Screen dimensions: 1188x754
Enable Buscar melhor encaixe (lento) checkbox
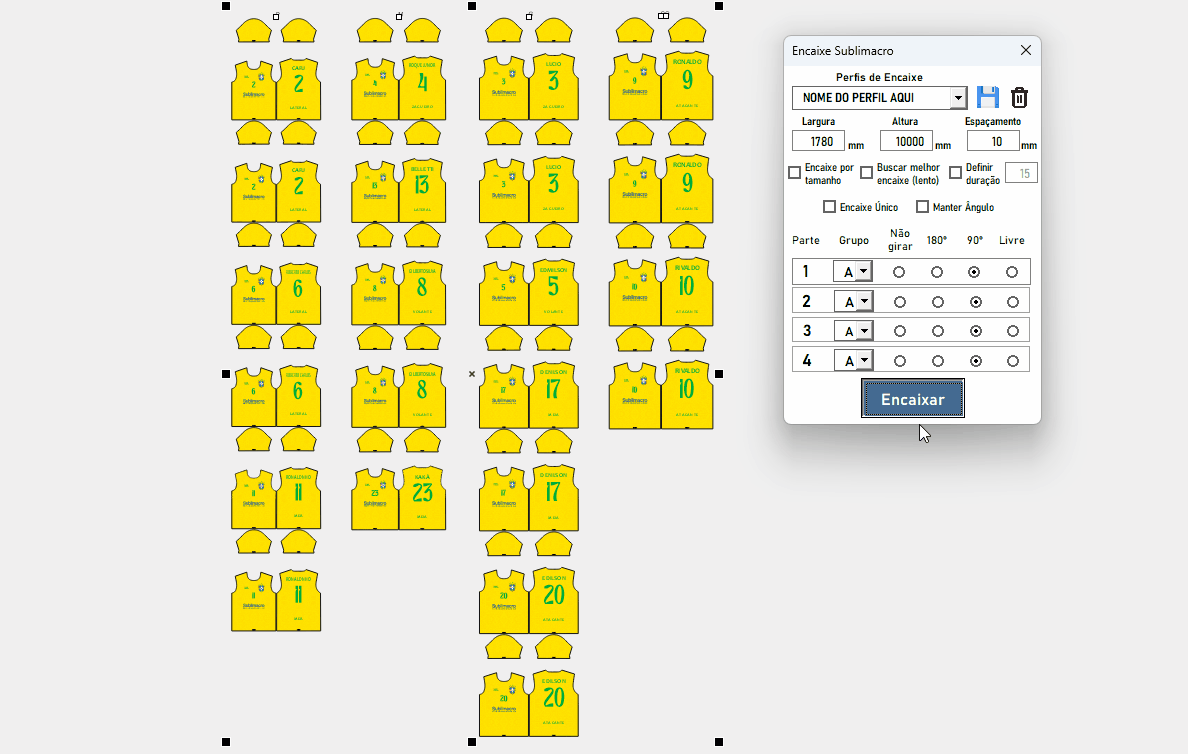pyautogui.click(x=867, y=173)
